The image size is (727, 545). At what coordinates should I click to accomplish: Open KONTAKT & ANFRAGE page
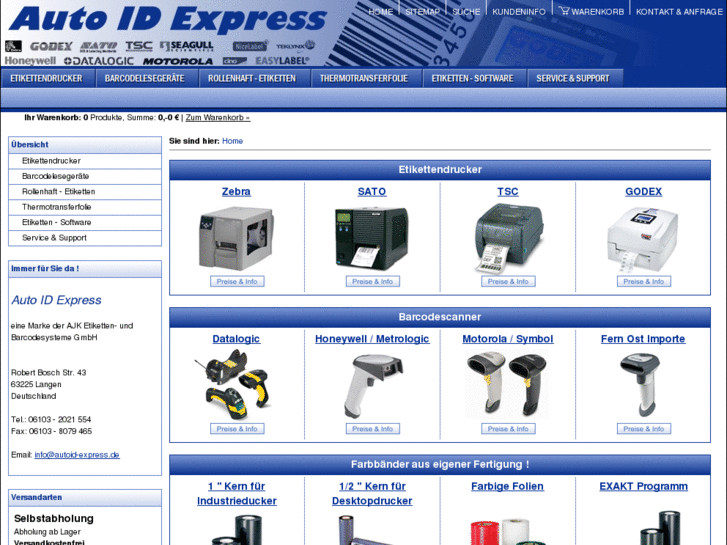pyautogui.click(x=679, y=12)
